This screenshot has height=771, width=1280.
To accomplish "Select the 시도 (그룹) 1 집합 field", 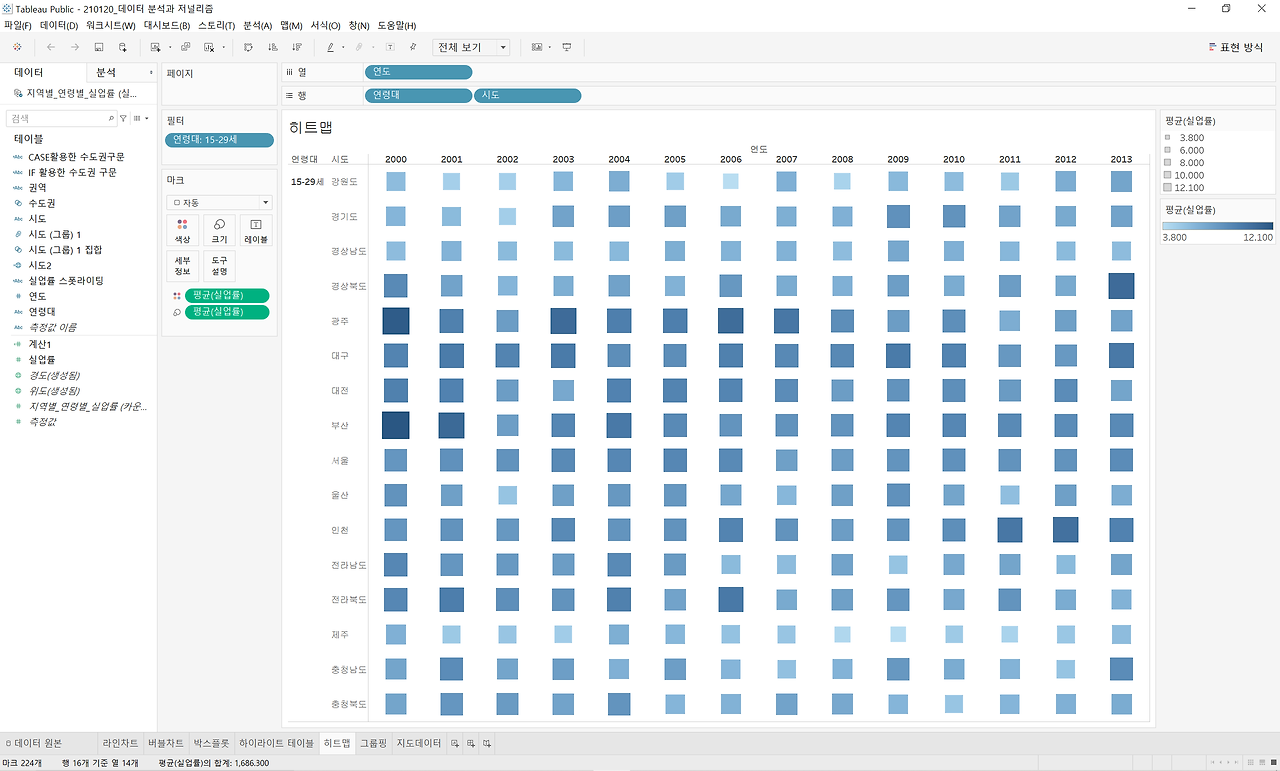I will 64,250.
